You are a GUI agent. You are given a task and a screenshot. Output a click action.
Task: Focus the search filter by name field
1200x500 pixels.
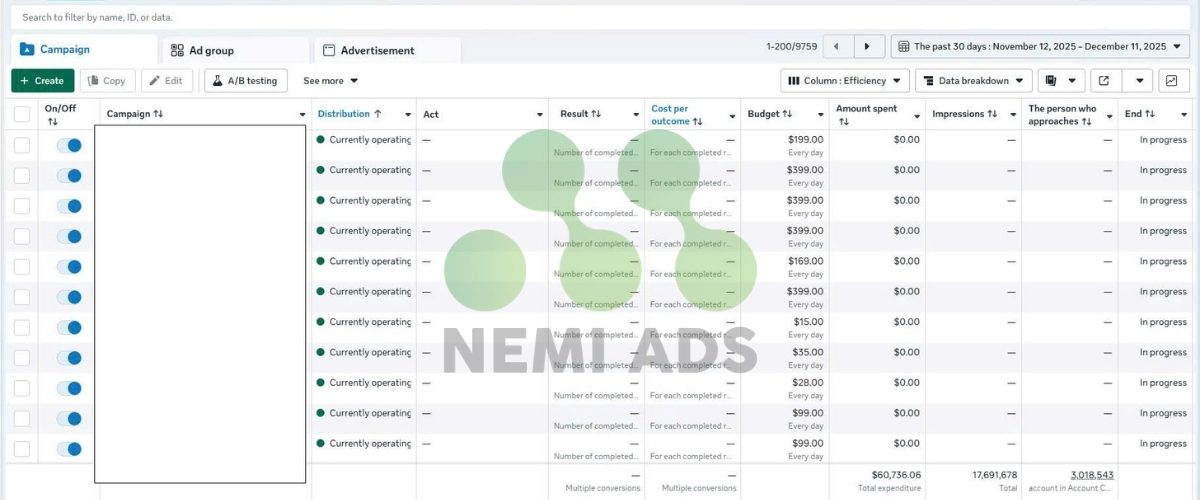[600, 17]
